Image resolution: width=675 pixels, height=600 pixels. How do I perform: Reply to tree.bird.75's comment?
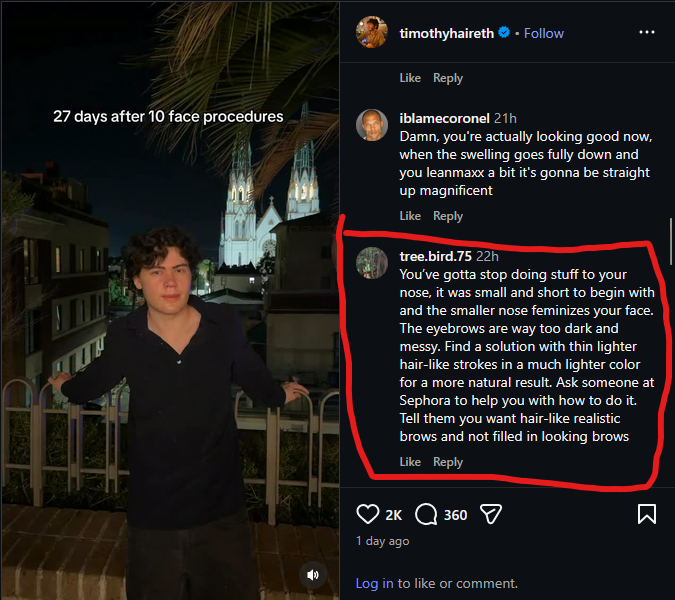448,462
